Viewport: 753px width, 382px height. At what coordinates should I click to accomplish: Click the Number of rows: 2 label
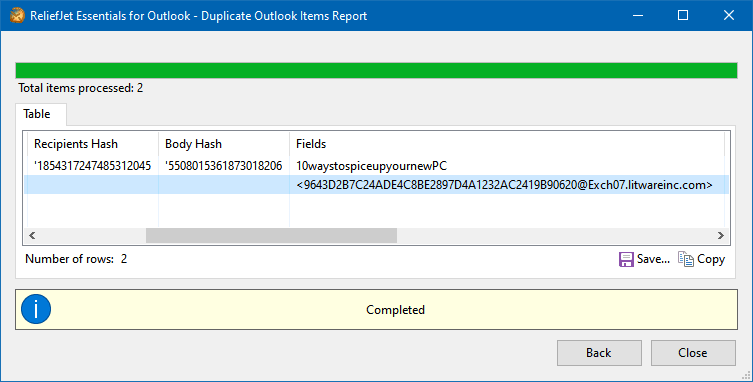[x=76, y=259]
